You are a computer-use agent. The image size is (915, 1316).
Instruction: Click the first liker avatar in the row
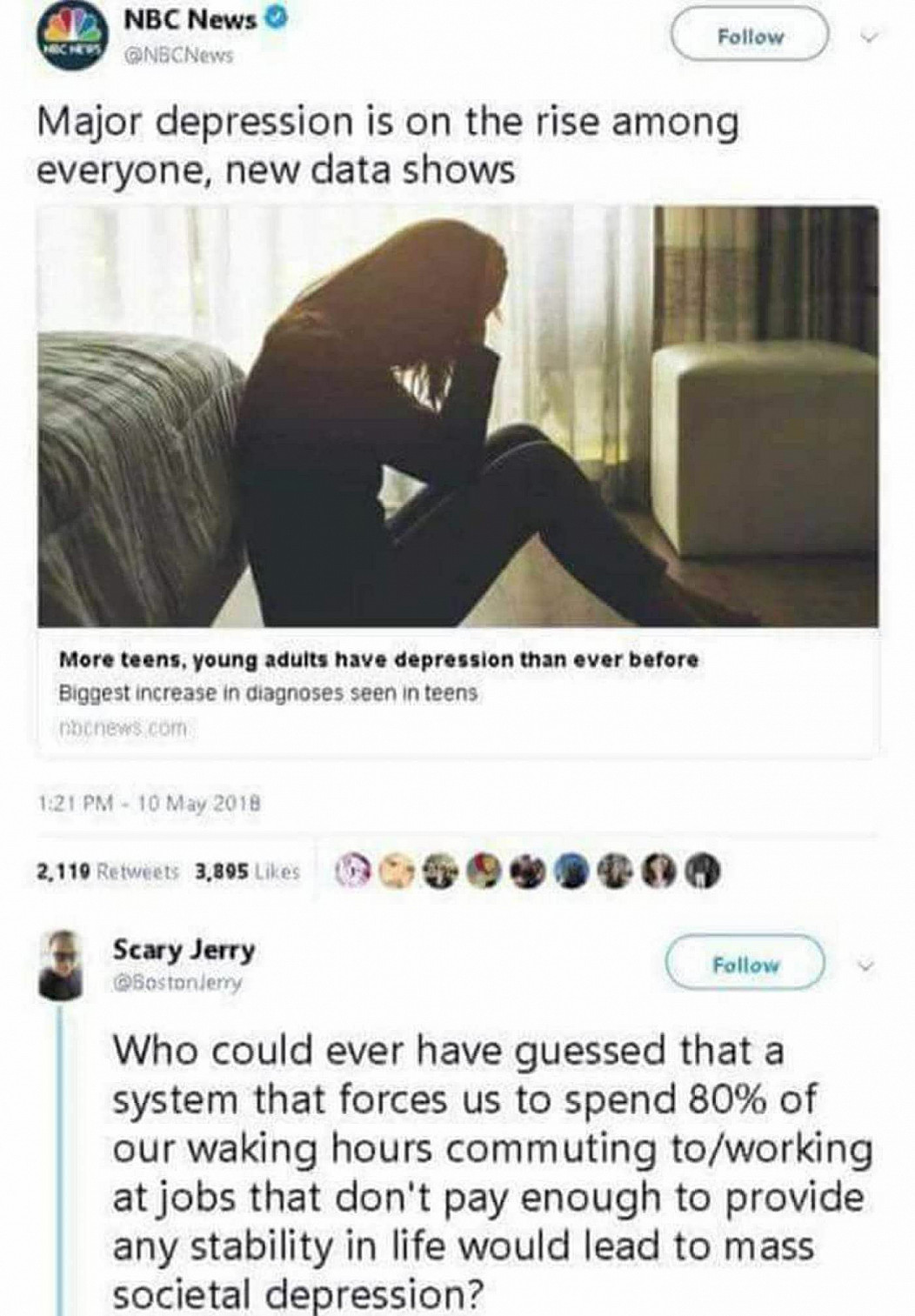tap(351, 870)
